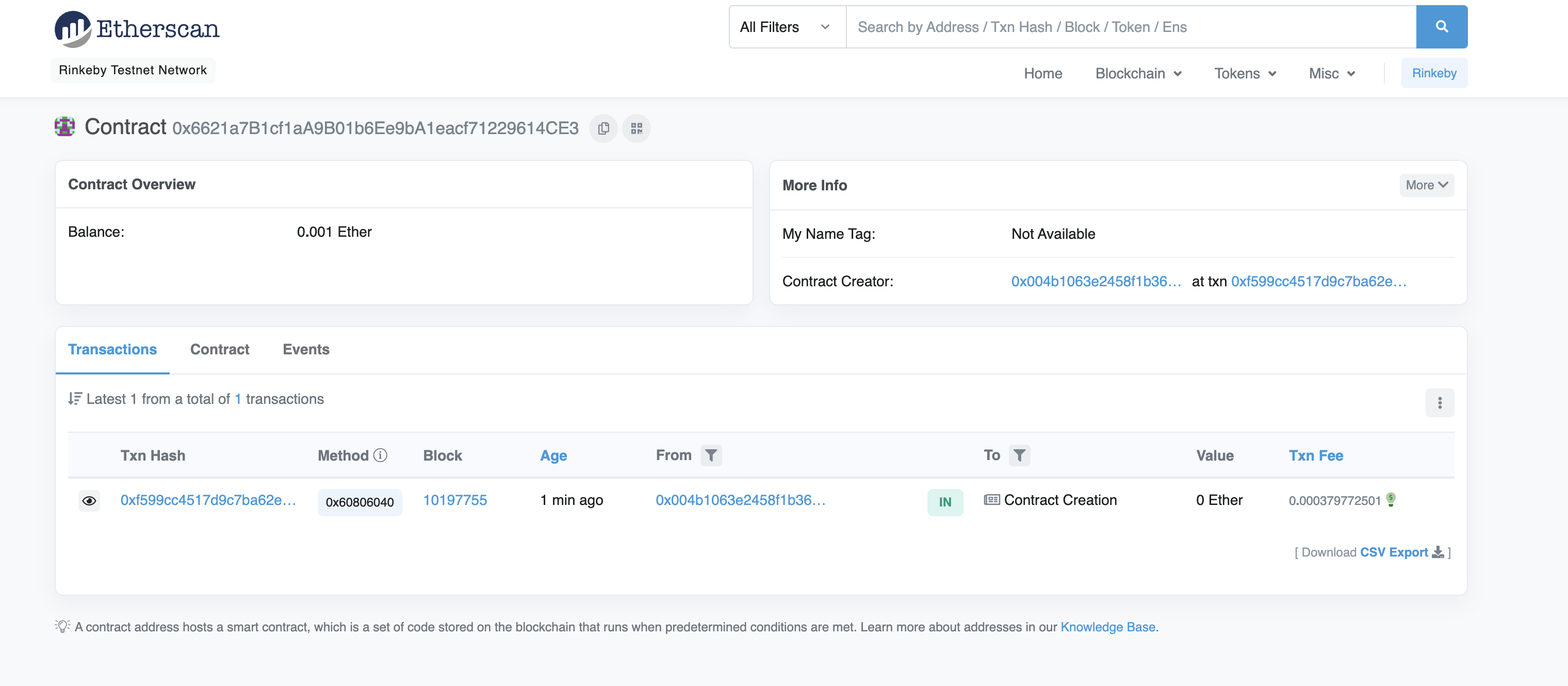Viewport: 1568px width, 686px height.
Task: Click the 0.001 Ether balance value
Action: pos(334,232)
